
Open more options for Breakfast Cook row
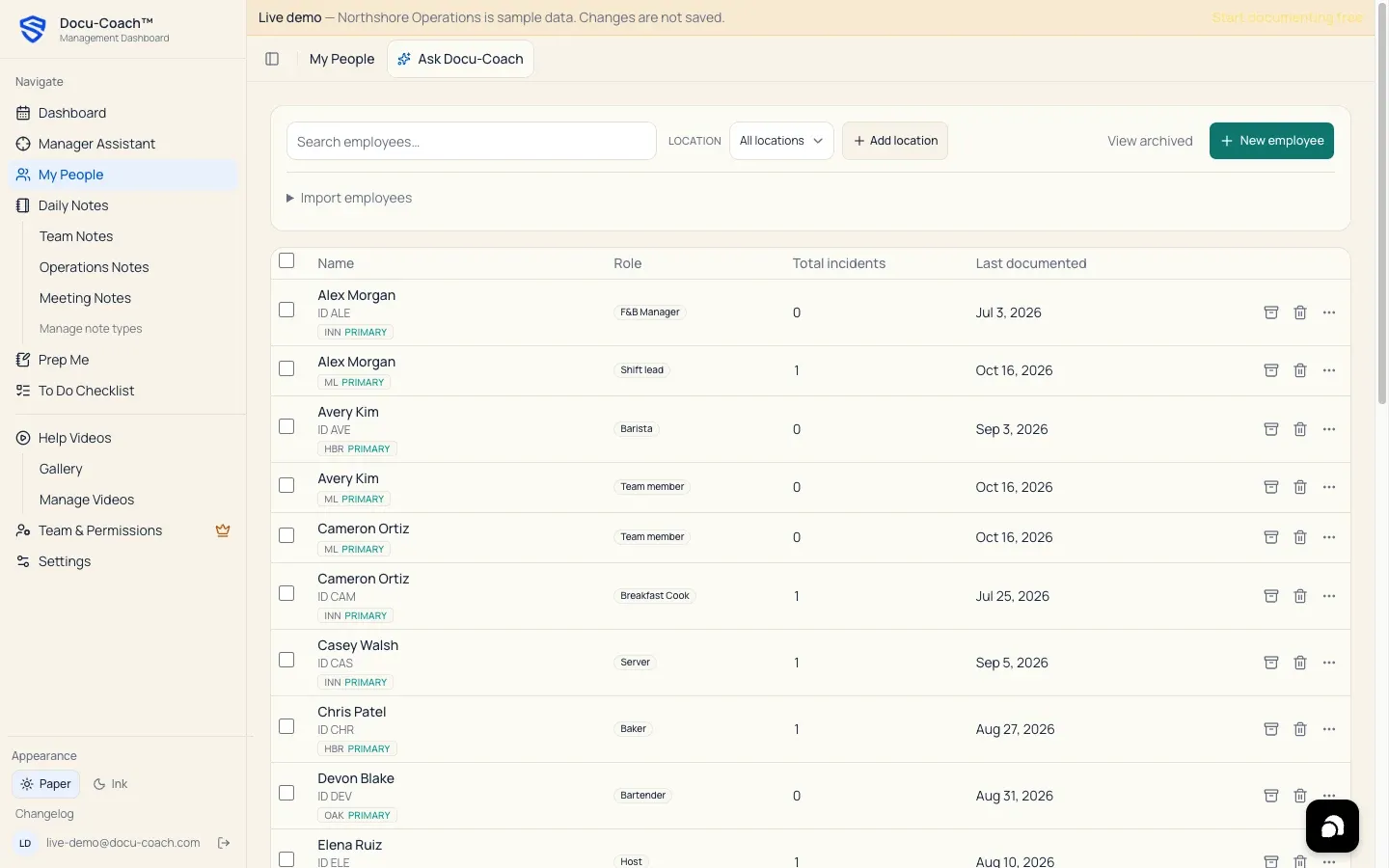1329,596
